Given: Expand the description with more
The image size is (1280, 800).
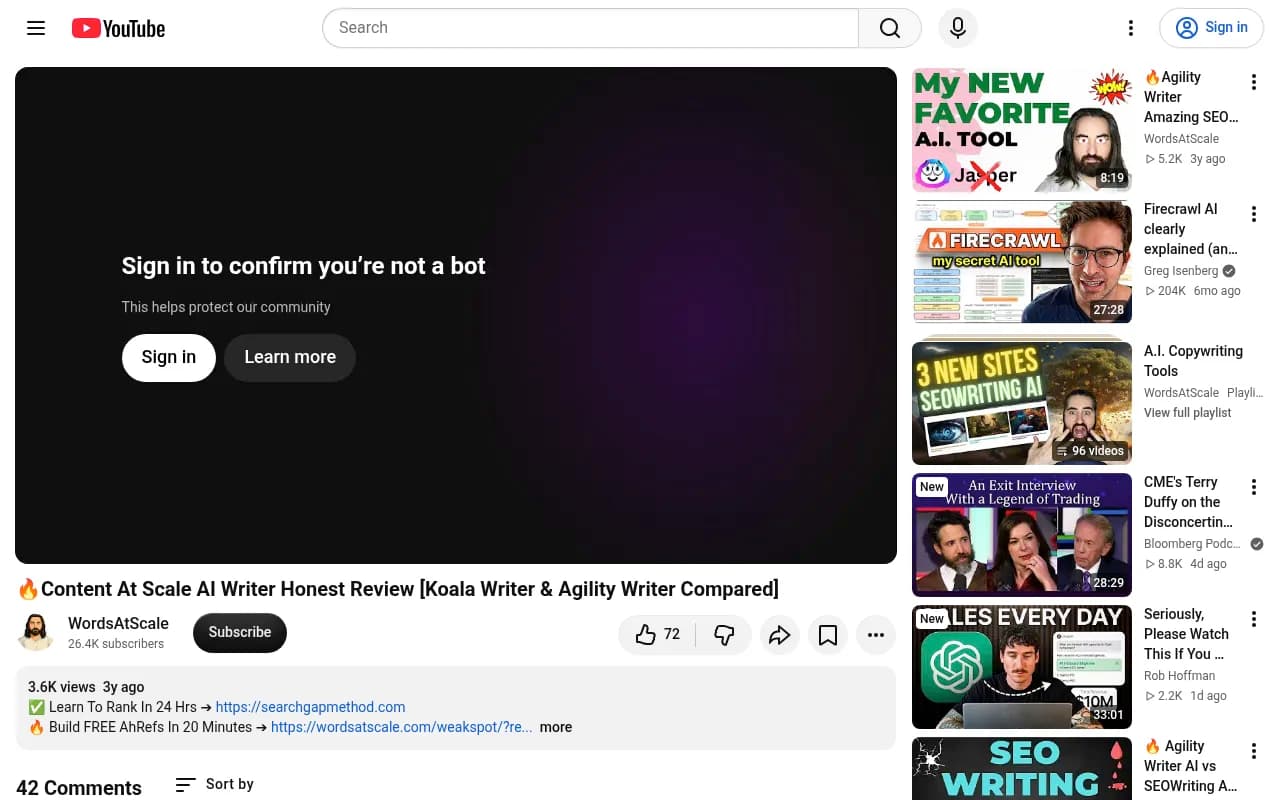Looking at the screenshot, I should point(556,727).
